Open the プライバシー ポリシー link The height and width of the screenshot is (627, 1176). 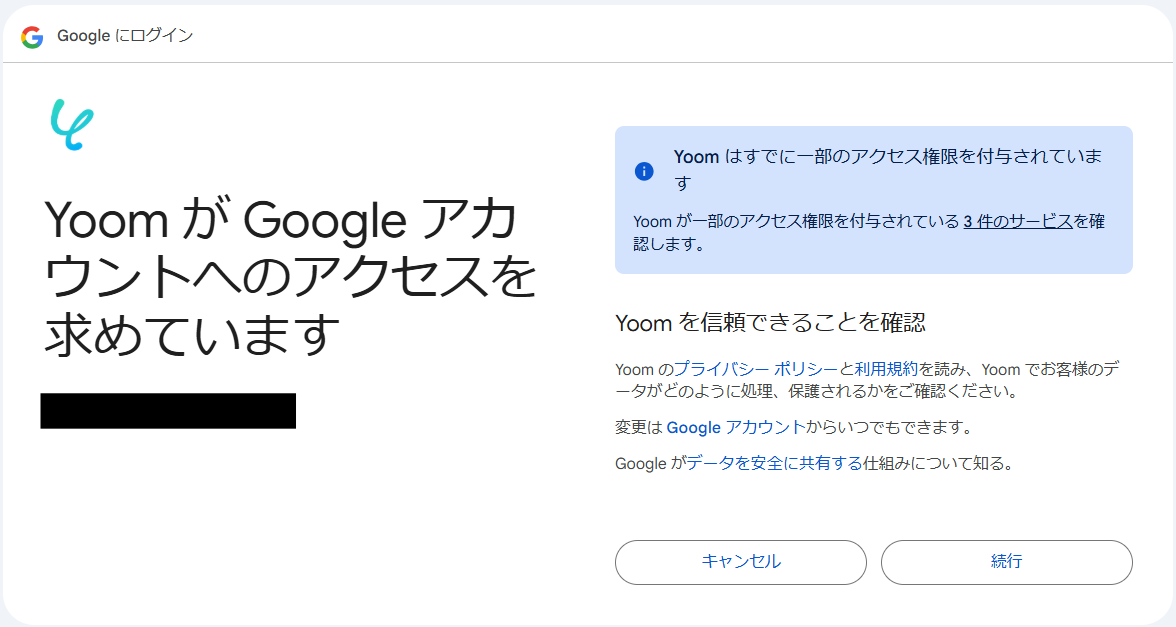click(x=755, y=369)
